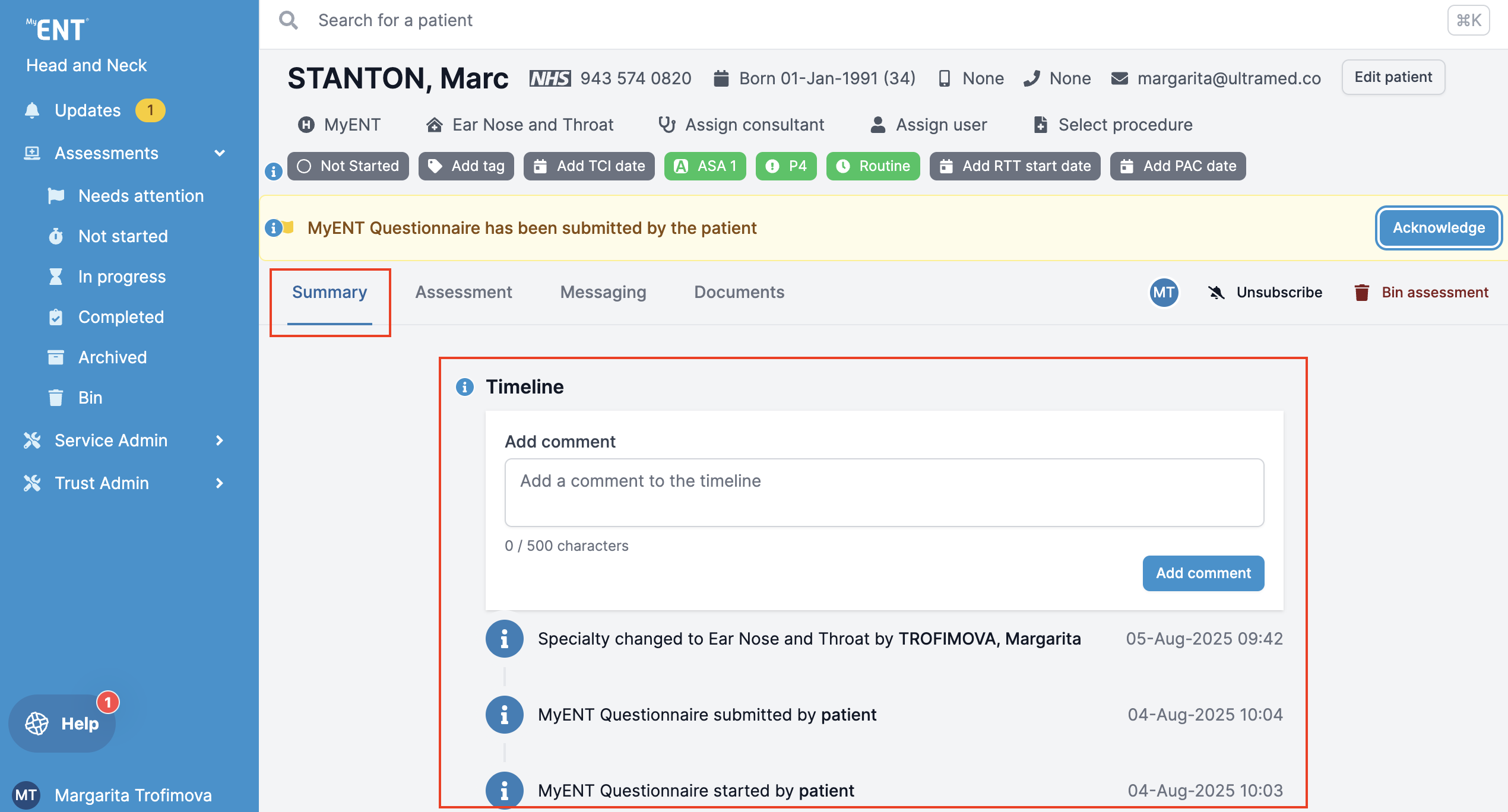
Task: Click the Updates bell icon
Action: [x=32, y=110]
